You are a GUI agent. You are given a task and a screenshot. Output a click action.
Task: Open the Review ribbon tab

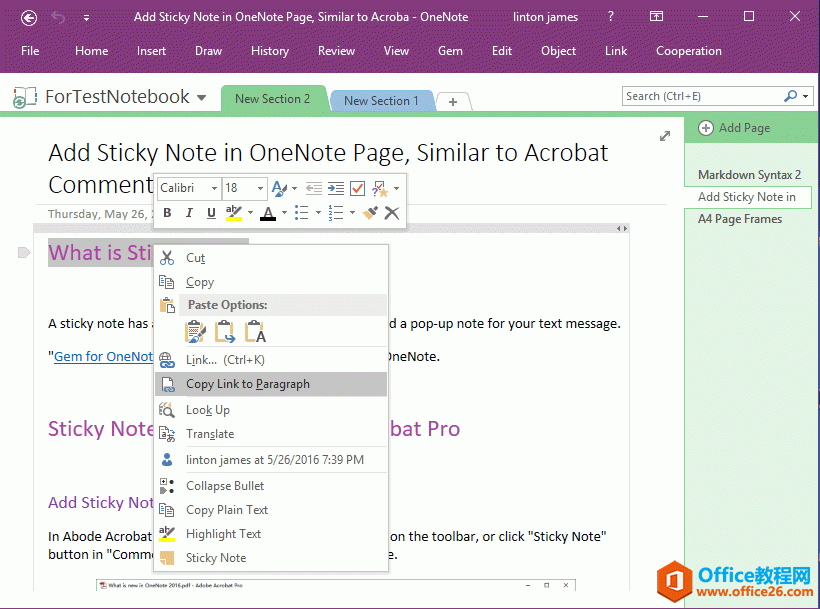coord(336,50)
